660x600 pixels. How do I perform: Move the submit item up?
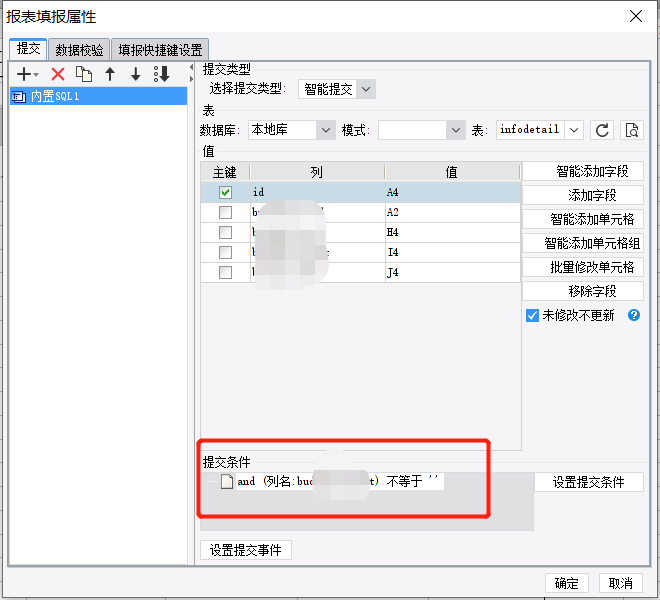click(x=110, y=74)
